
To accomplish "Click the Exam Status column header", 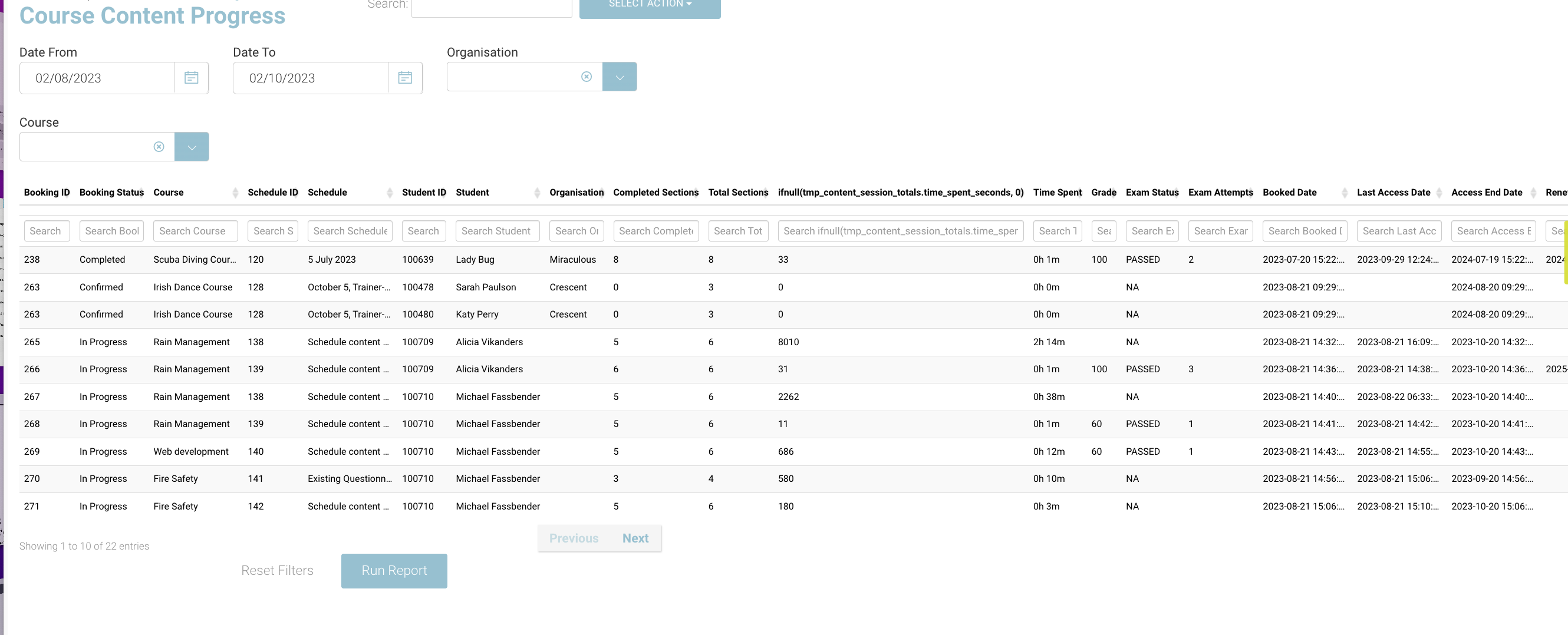I will (1152, 192).
